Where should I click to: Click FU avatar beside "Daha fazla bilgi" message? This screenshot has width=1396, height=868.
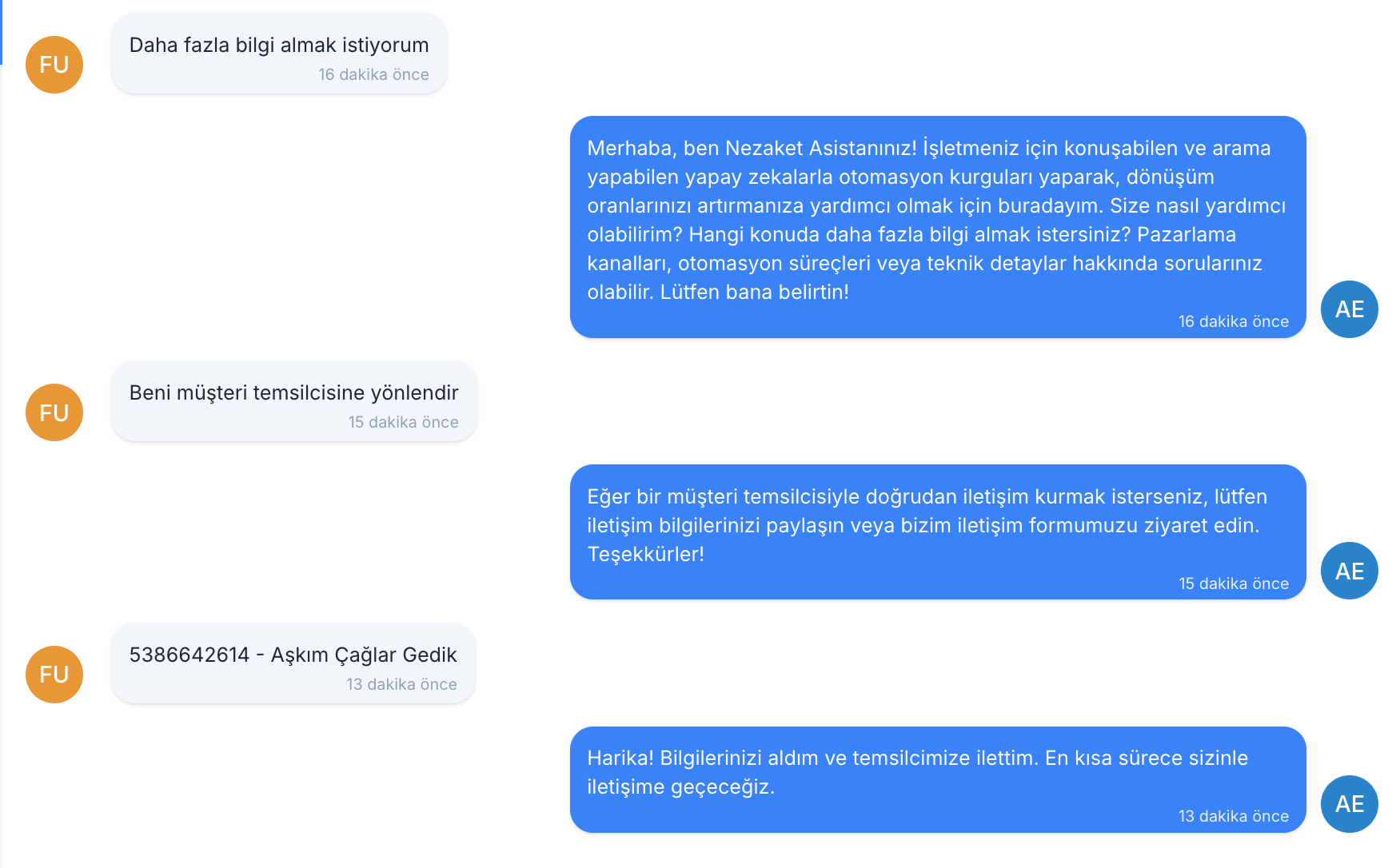(54, 65)
